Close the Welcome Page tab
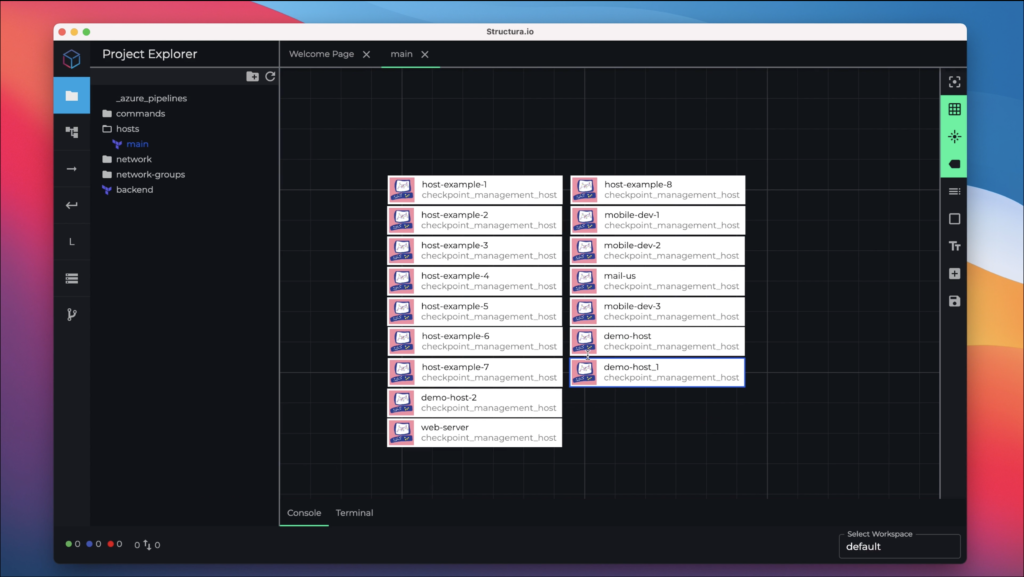The image size is (1024, 577). [366, 54]
